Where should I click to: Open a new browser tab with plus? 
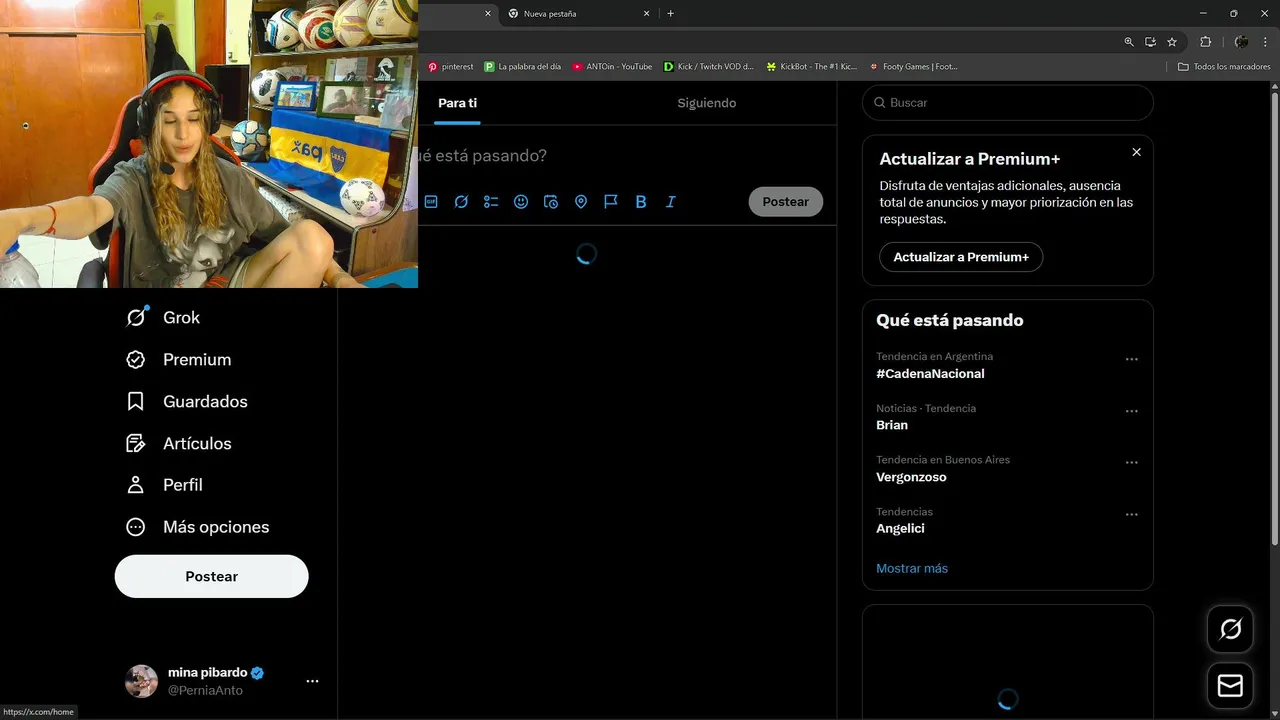point(670,14)
